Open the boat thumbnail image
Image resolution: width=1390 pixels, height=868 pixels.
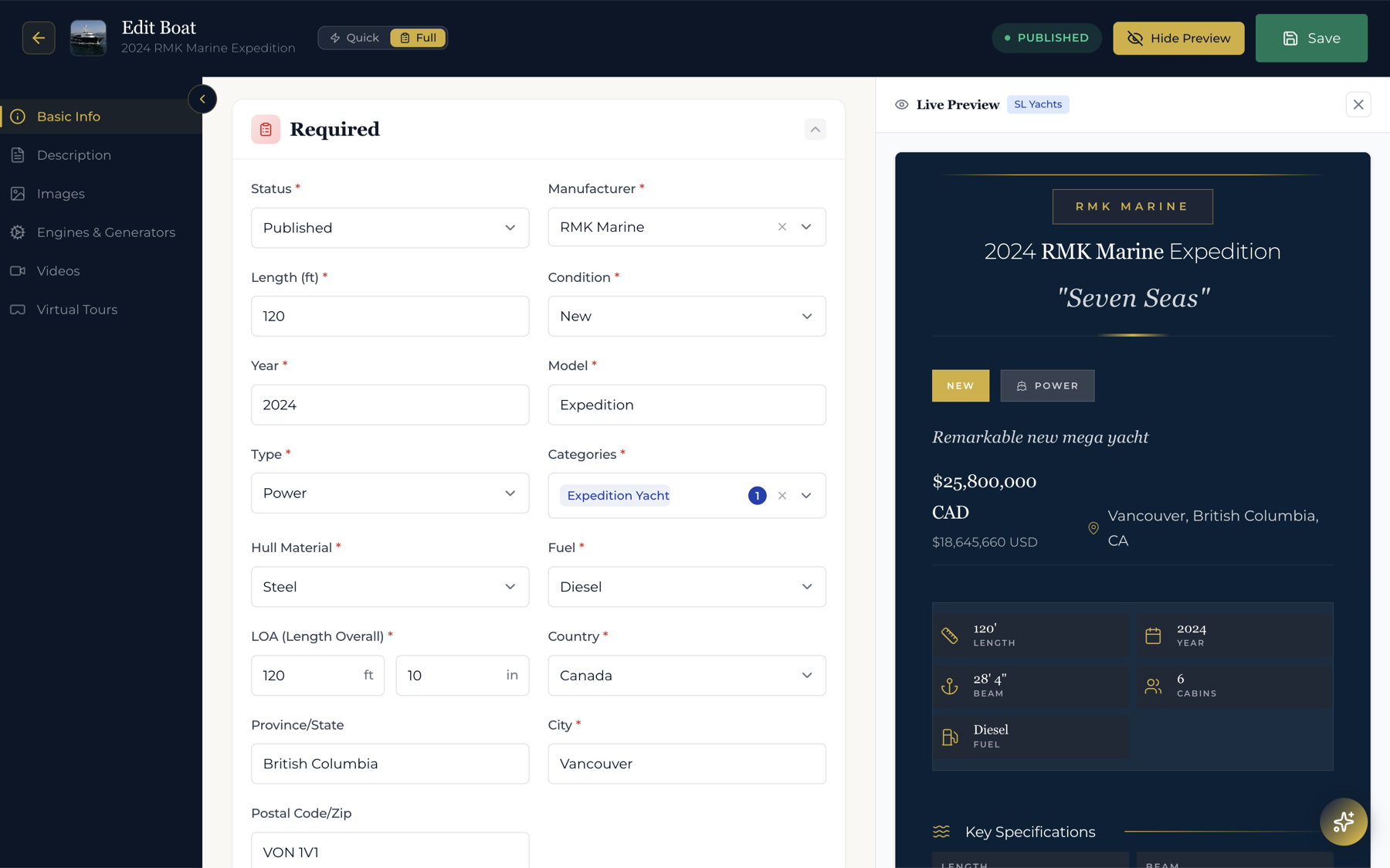coord(88,38)
